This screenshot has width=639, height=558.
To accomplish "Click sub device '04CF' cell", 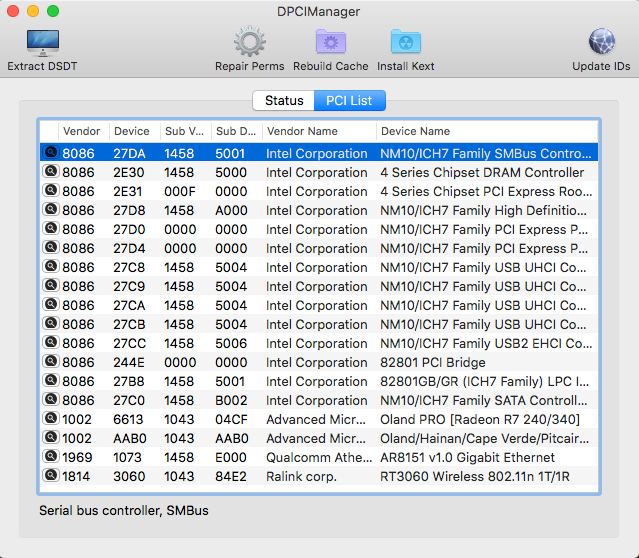I will [231, 419].
